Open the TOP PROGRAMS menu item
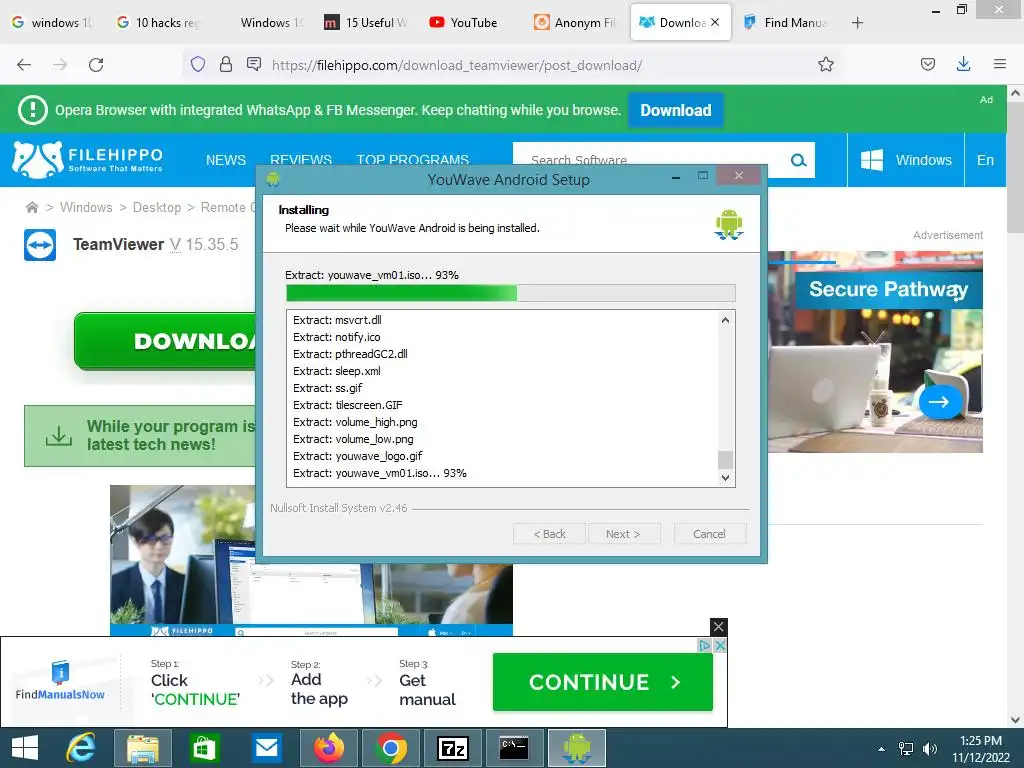 tap(413, 159)
